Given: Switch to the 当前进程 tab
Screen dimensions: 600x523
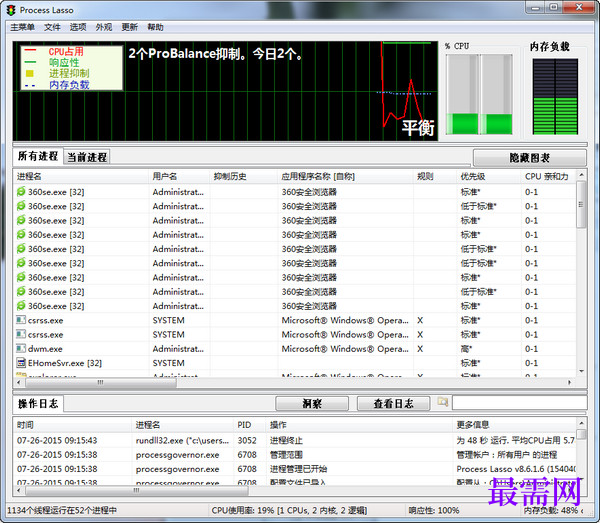Looking at the screenshot, I should click(87, 157).
